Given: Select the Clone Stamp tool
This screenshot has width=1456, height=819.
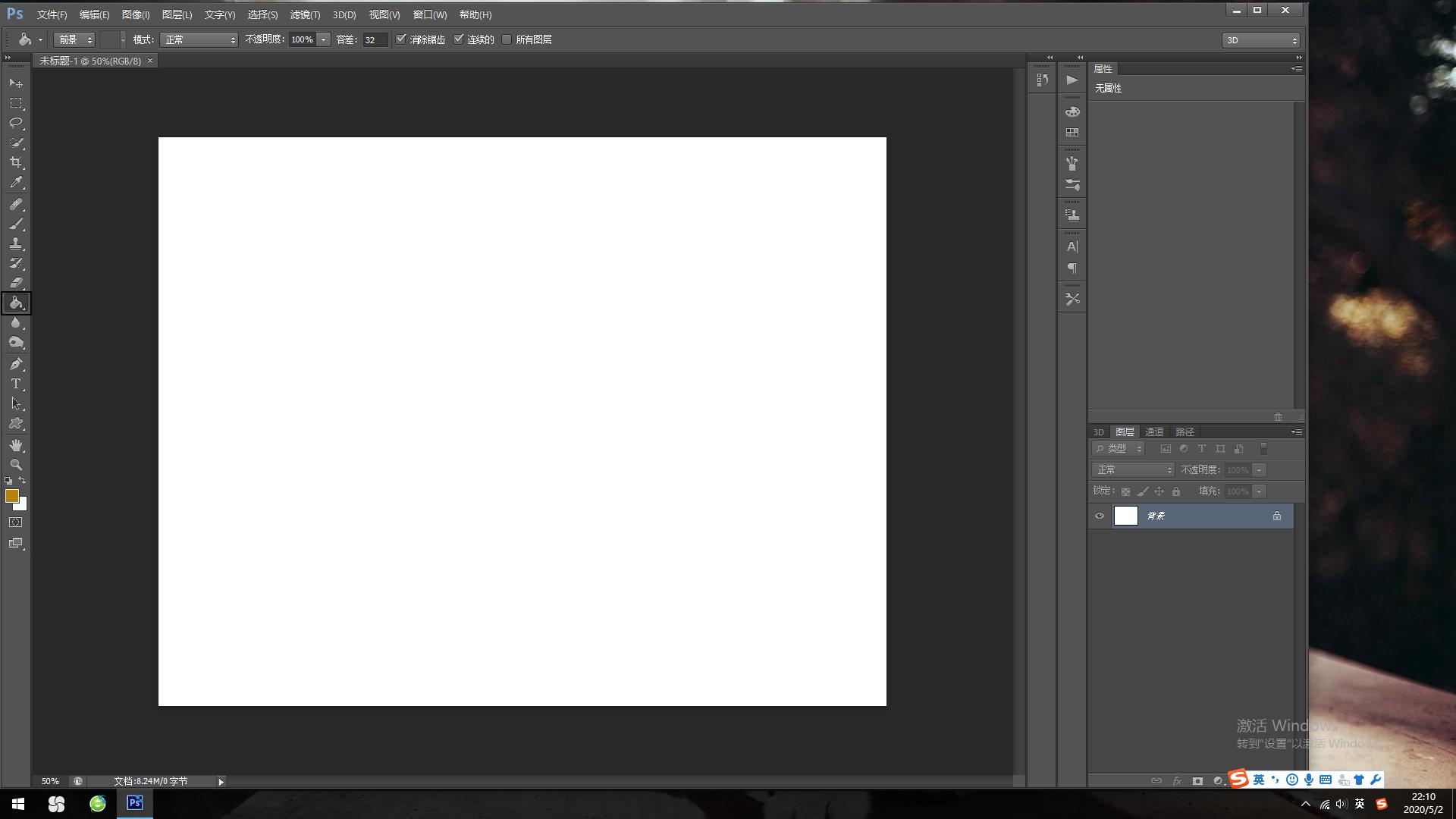Looking at the screenshot, I should click(16, 243).
